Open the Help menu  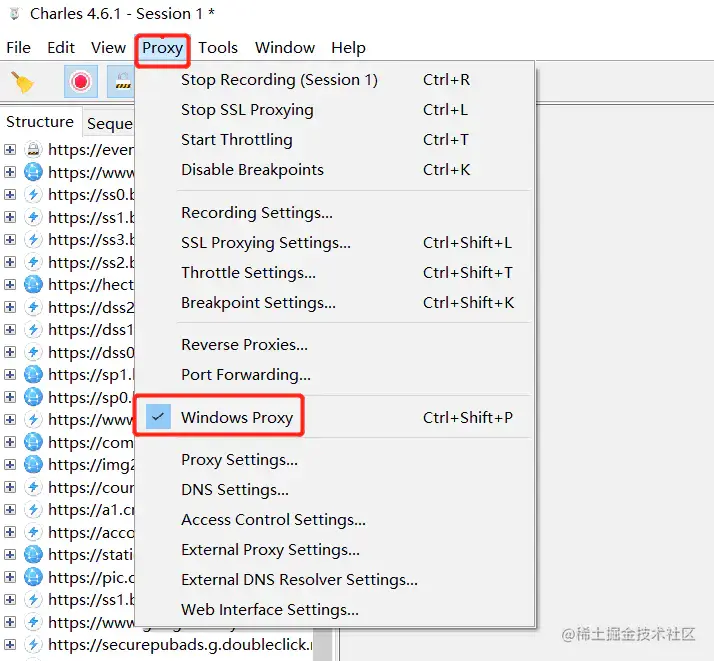348,47
